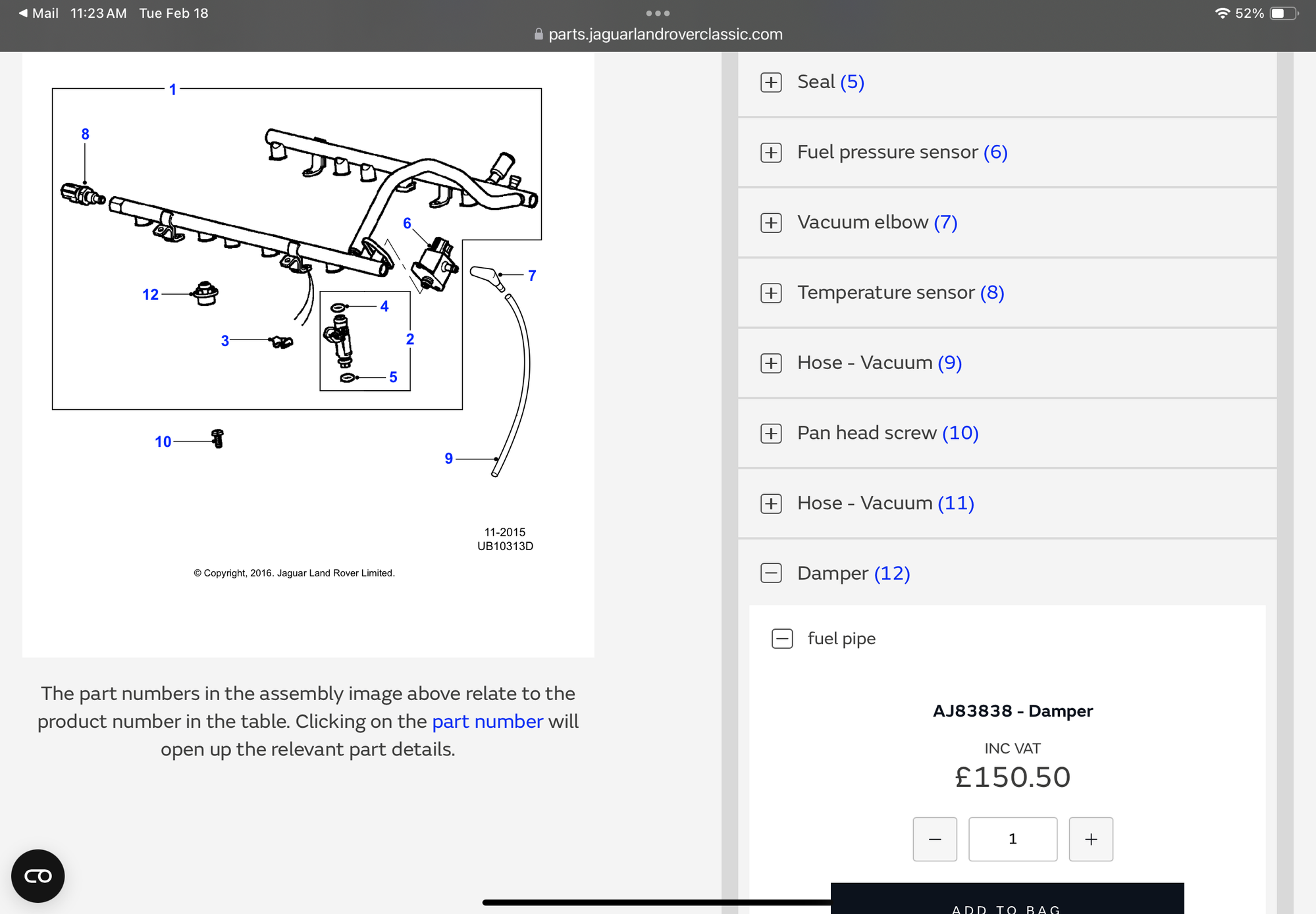Screen dimensions: 1316x914
Task: Open the chat widget icon
Action: (38, 876)
